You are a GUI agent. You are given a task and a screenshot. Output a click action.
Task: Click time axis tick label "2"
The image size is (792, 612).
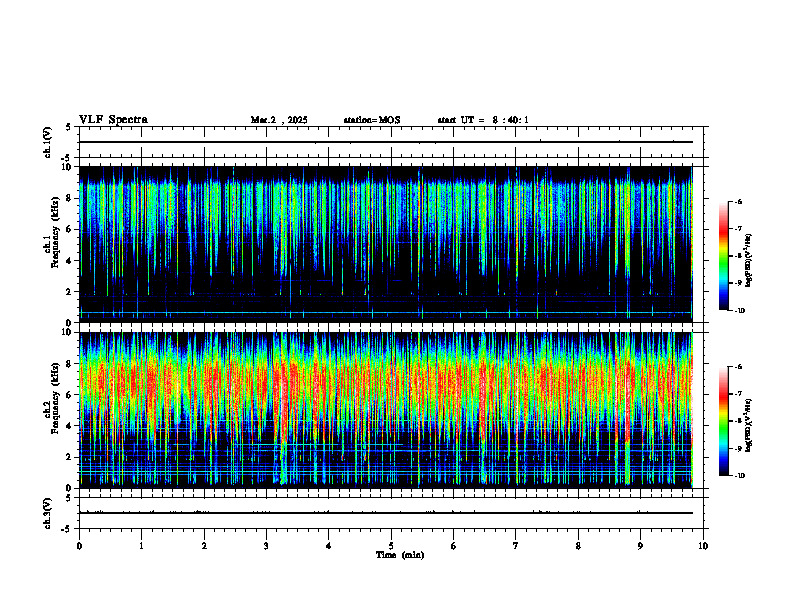coord(204,545)
